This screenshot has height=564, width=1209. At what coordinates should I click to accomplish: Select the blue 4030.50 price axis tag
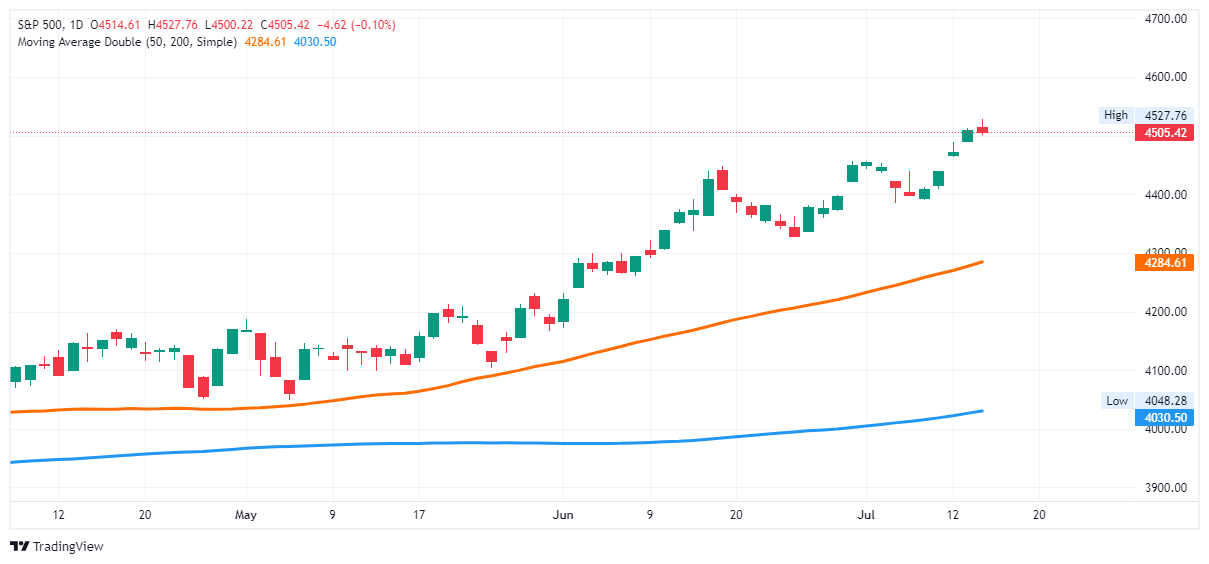[1165, 418]
